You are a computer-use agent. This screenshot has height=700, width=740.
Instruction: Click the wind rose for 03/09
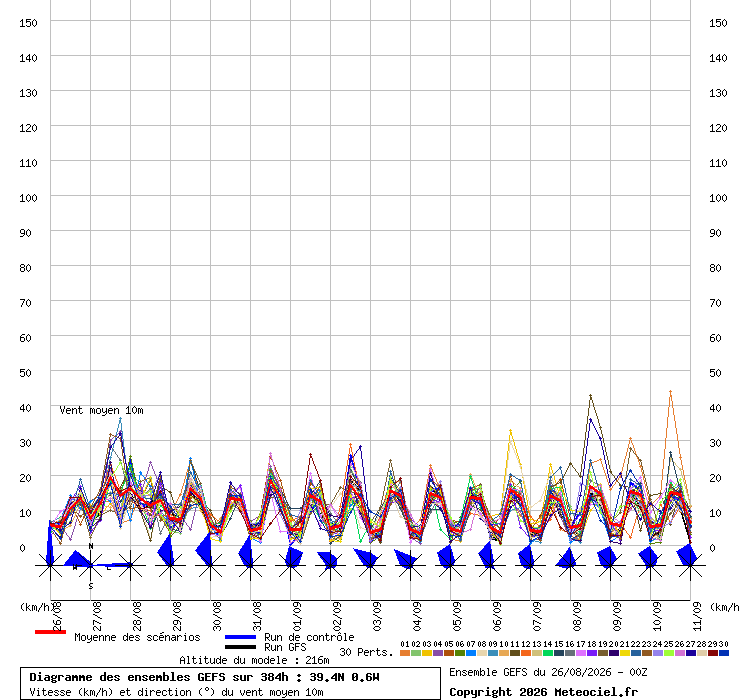(x=370, y=565)
